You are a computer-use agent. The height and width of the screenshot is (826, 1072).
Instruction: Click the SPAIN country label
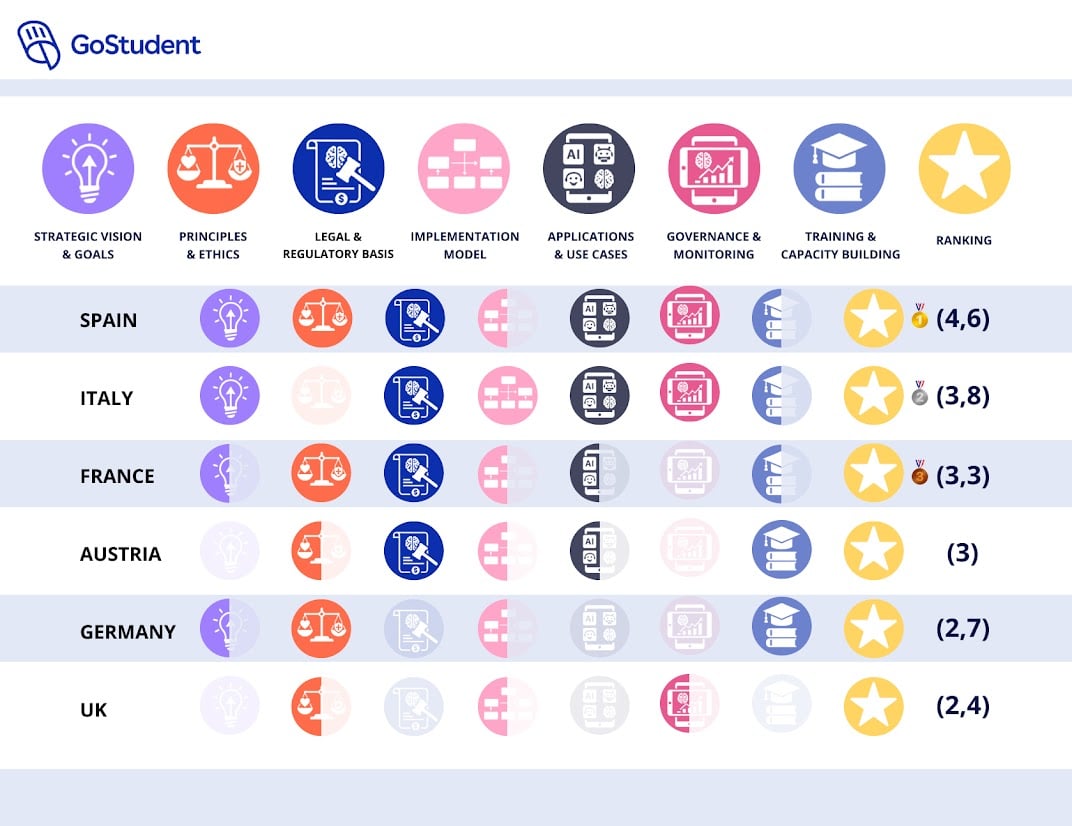point(108,321)
